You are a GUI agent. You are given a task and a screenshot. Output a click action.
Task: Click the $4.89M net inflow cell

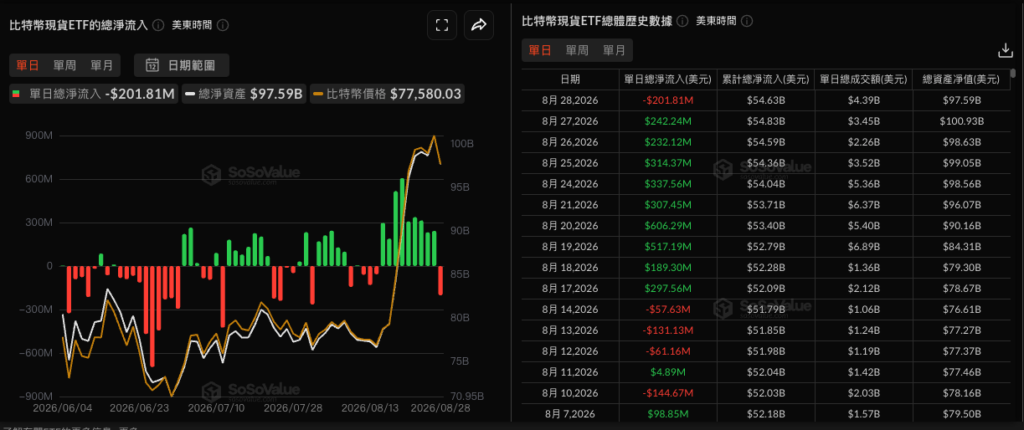[x=667, y=371]
